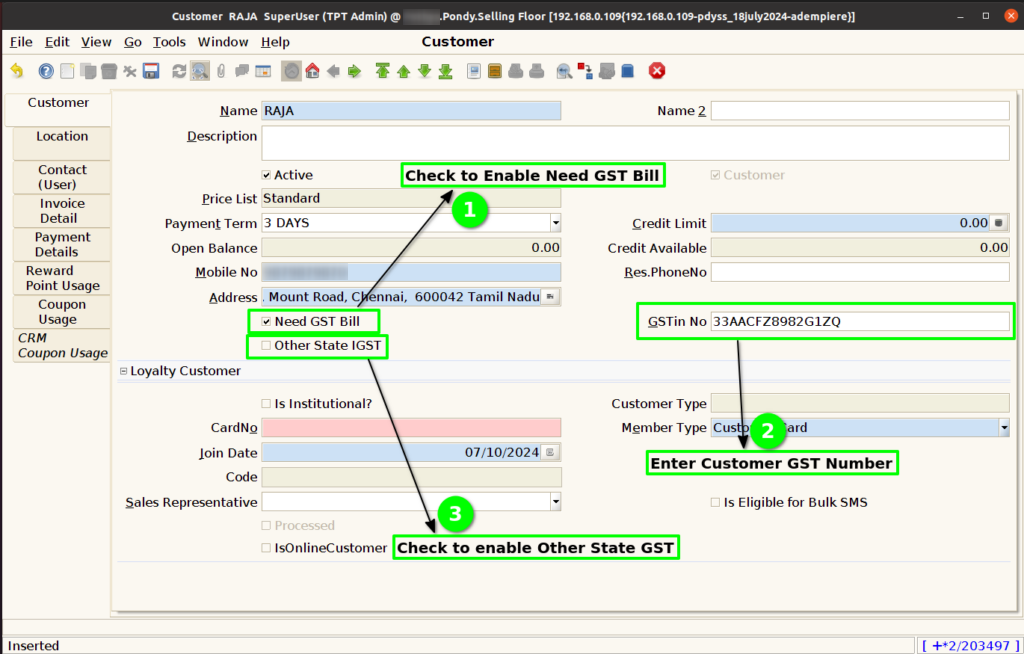Screen dimensions: 1024x654
Task: Click the Copy record toolbar icon
Action: [88, 71]
